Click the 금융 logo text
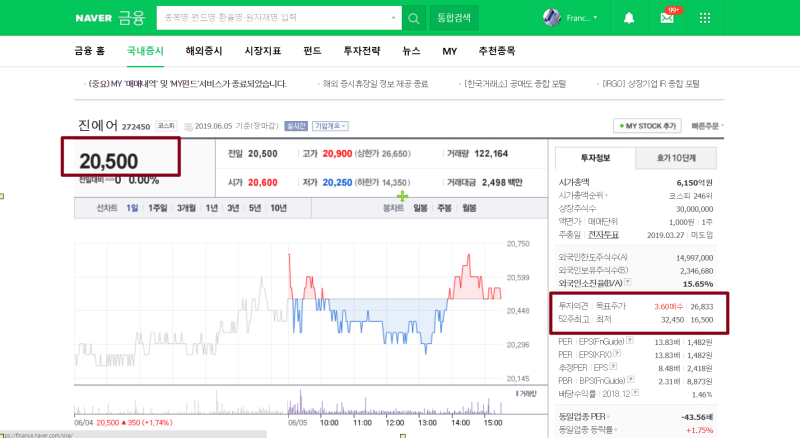 132,17
